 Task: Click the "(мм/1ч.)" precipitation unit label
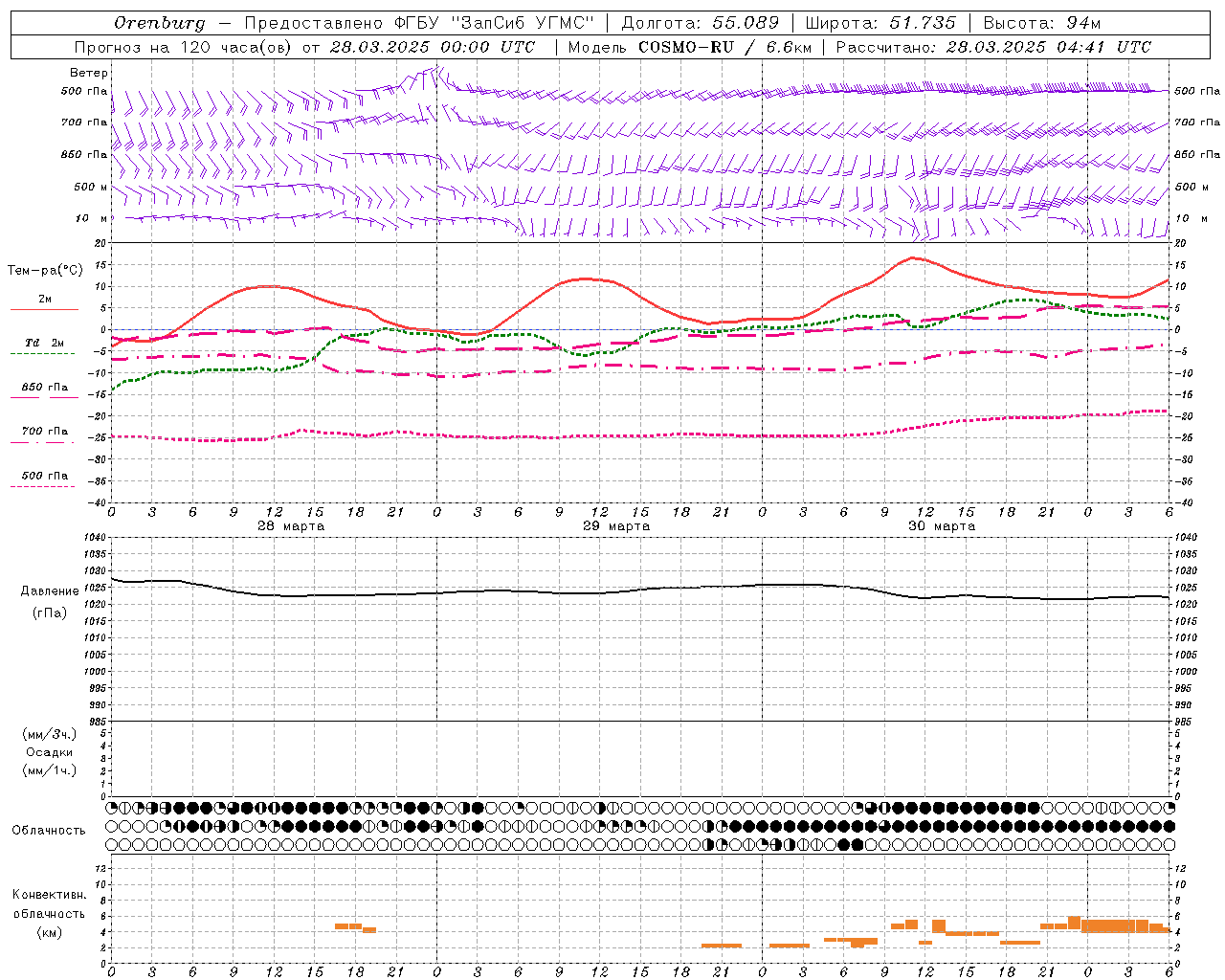(50, 770)
